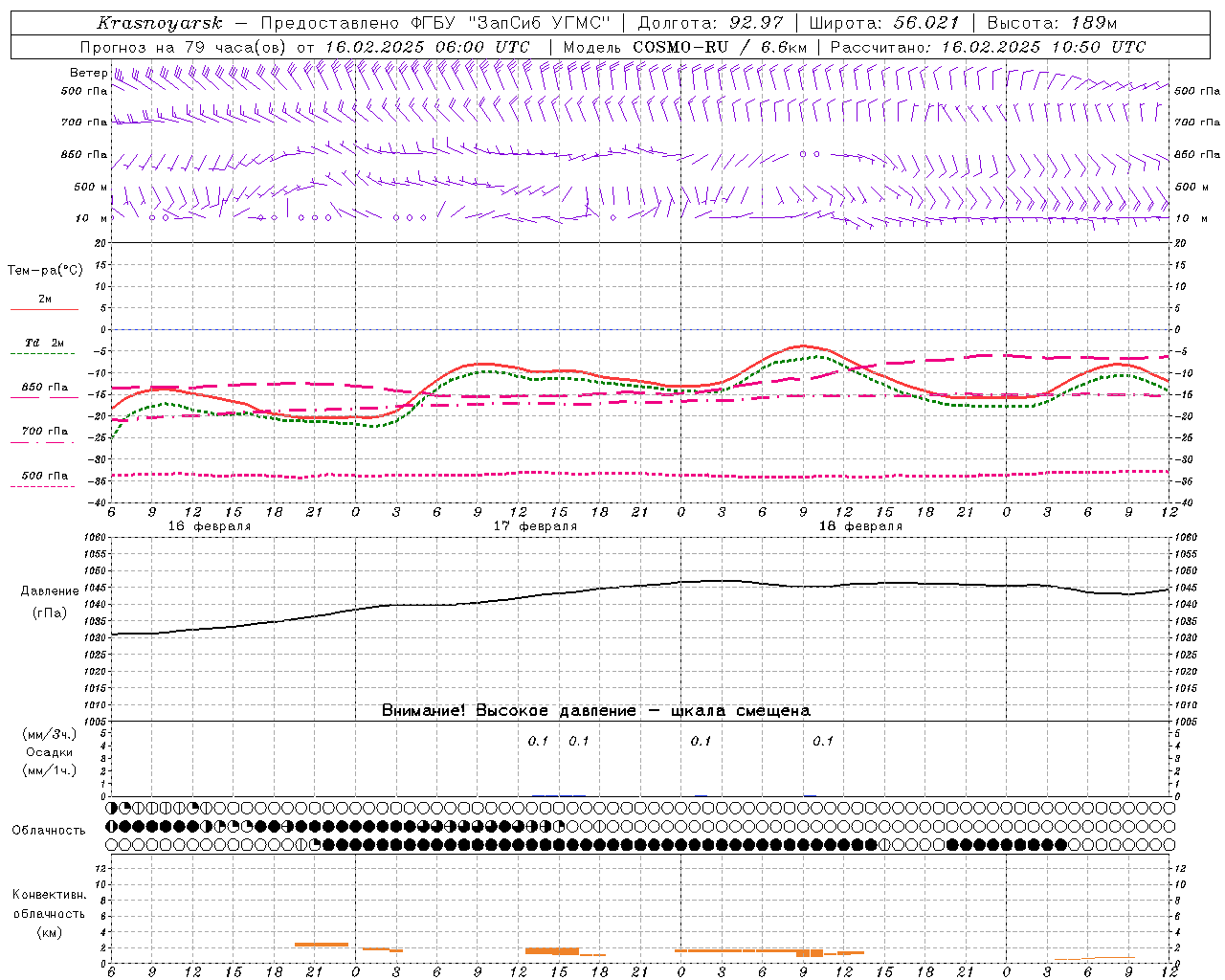The width and height of the screenshot is (1225, 980).
Task: Click the 17 февраля date label
Action: pyautogui.click(x=535, y=526)
